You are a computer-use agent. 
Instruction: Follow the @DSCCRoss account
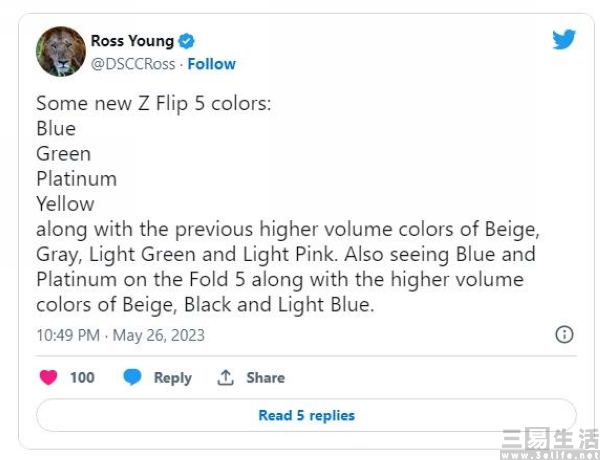[x=211, y=64]
